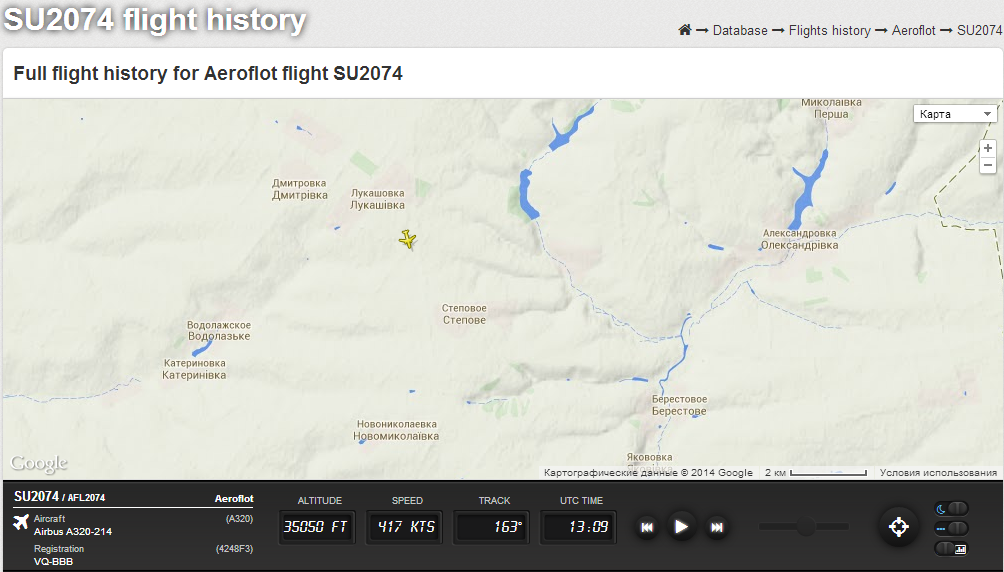This screenshot has width=1004, height=572.
Task: Click the (4248F3) hex code text
Action: coord(234,549)
